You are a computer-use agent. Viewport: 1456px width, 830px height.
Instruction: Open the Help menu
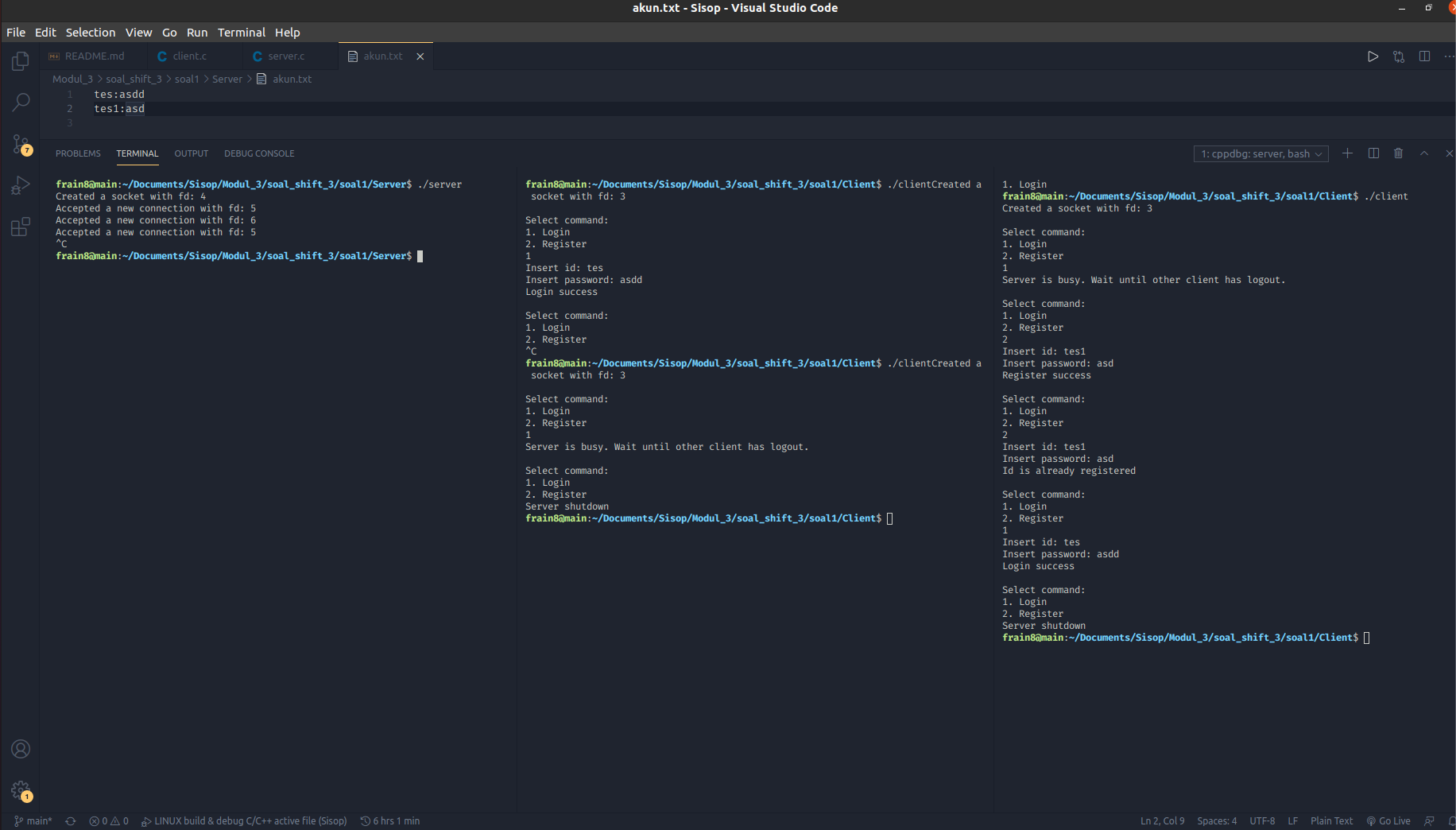[x=288, y=33]
